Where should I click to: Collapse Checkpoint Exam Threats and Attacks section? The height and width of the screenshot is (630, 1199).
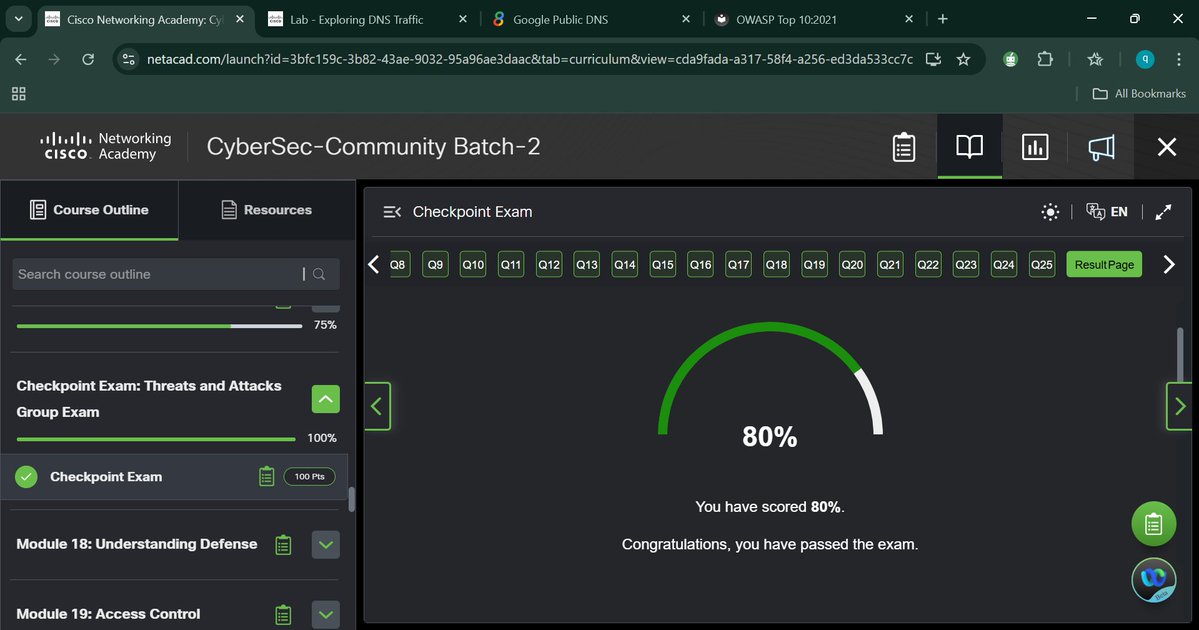pos(326,399)
